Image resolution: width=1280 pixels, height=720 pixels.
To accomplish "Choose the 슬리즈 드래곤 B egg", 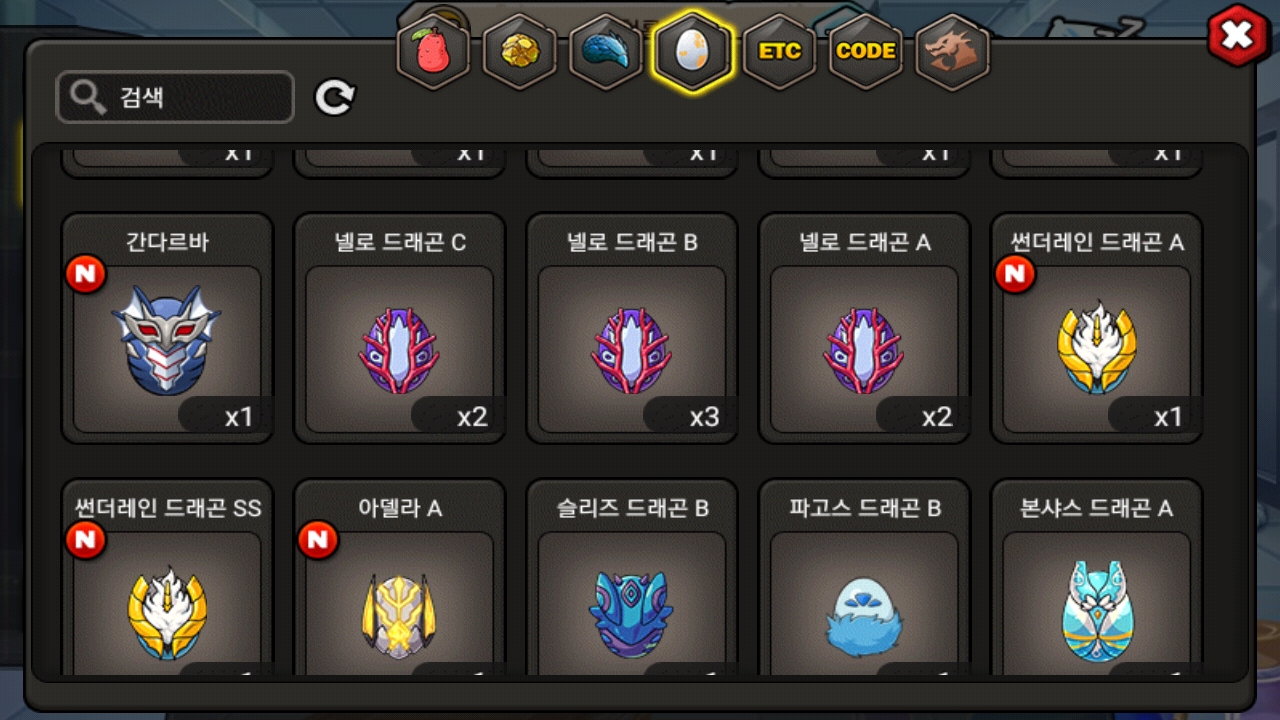I will (x=632, y=578).
